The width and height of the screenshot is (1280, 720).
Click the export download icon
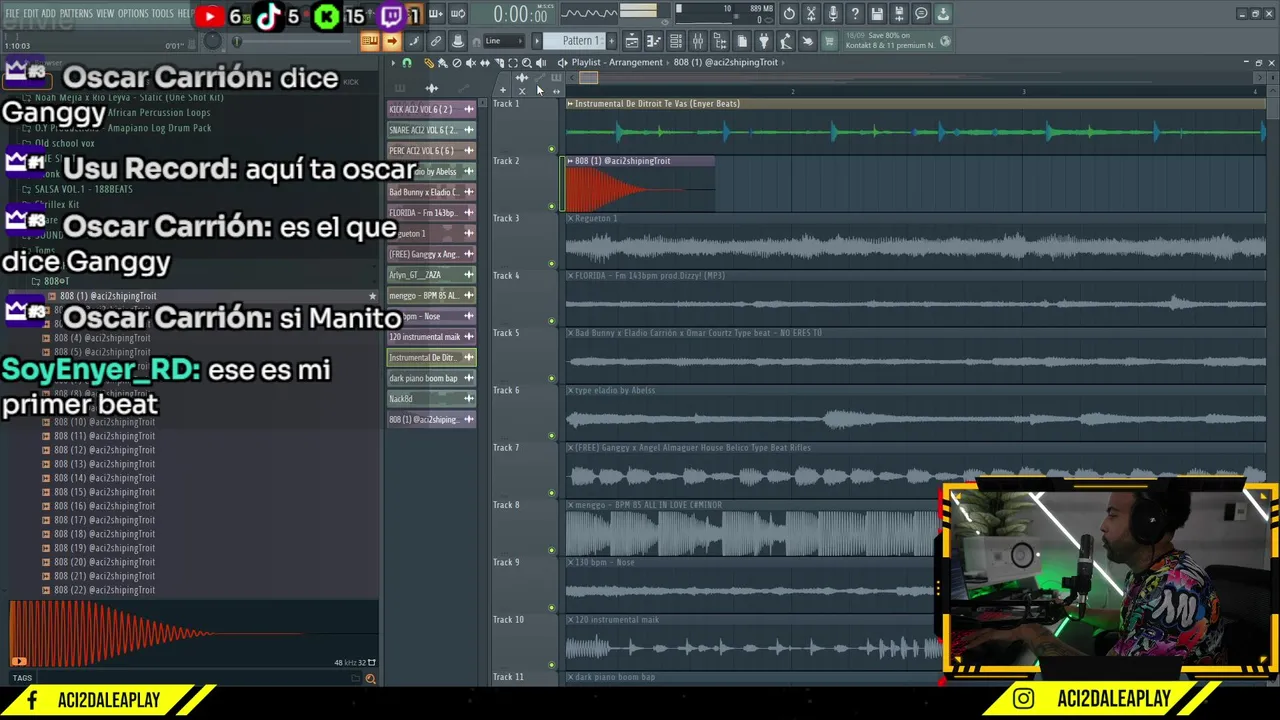coord(943,14)
